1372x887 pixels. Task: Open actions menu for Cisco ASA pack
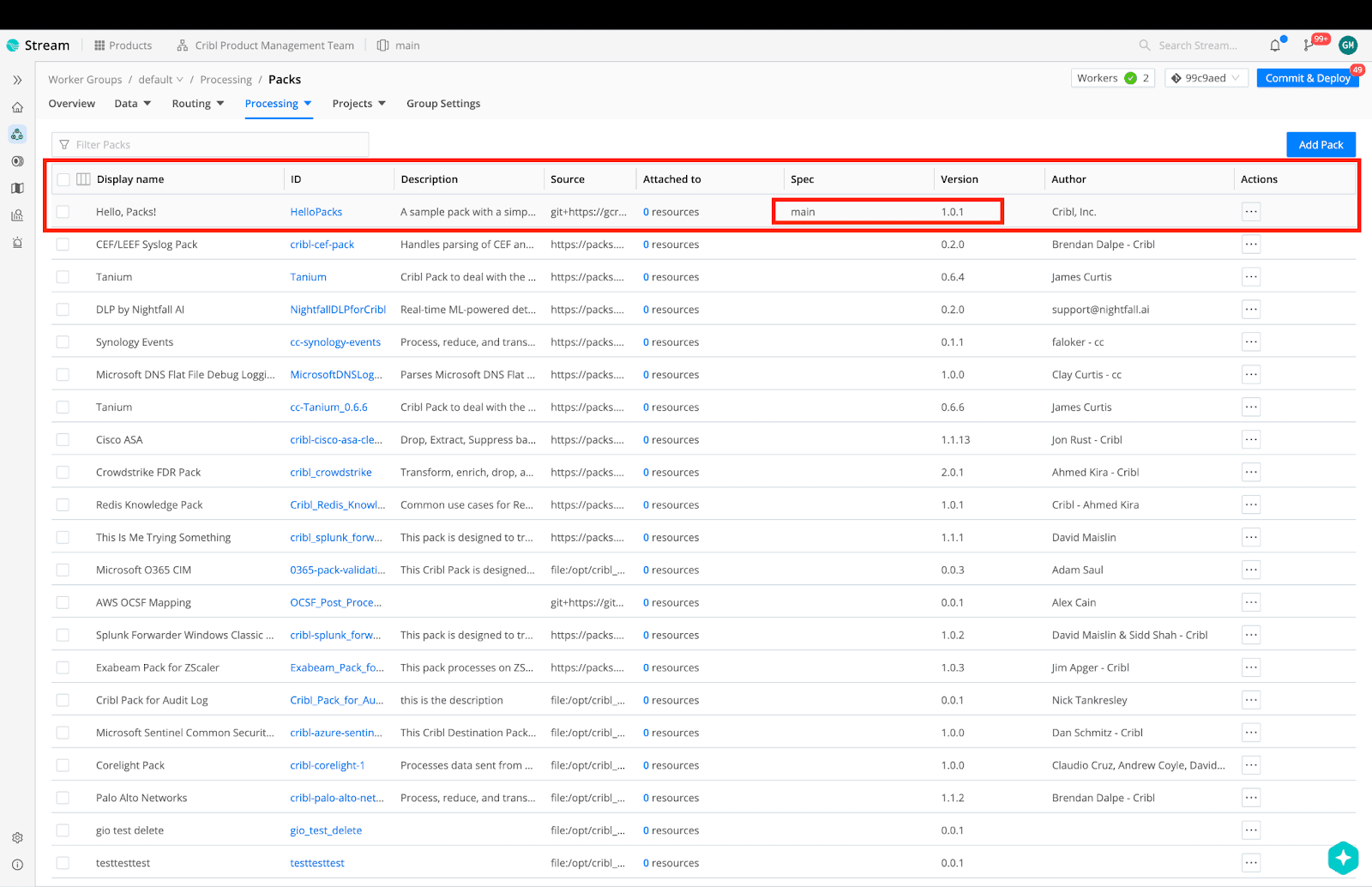pos(1250,440)
